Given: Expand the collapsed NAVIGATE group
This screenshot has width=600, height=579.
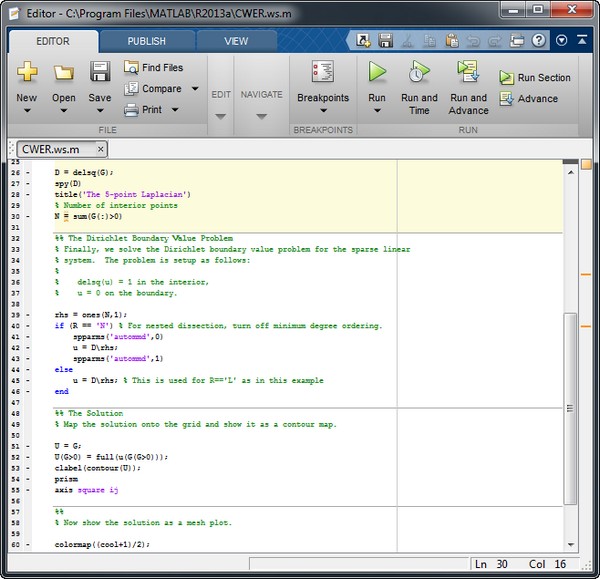Looking at the screenshot, I should 261,115.
